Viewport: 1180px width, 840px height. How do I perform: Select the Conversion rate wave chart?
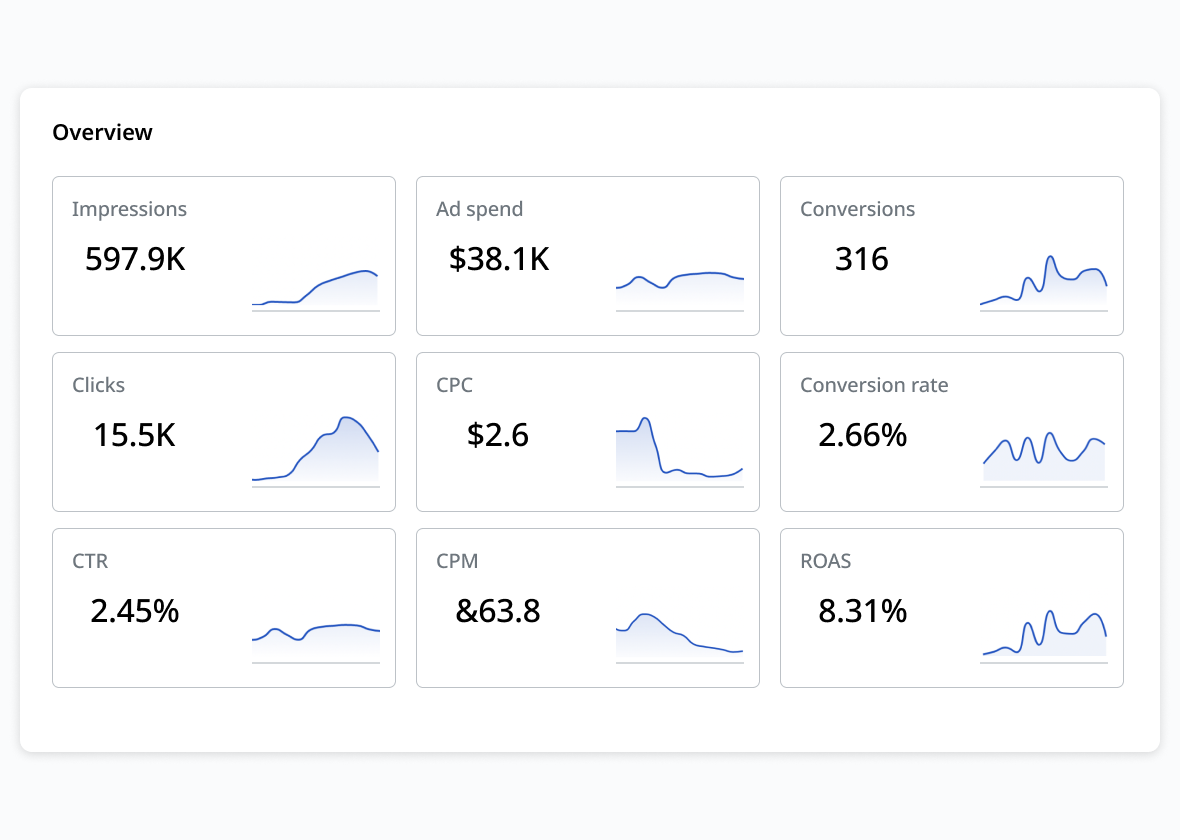[1044, 450]
